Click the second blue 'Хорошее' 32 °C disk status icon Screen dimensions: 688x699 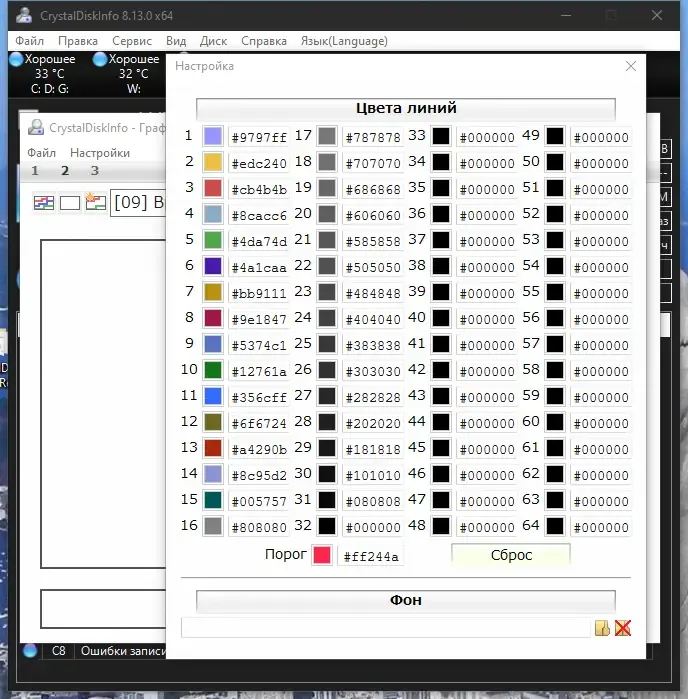(x=100, y=59)
